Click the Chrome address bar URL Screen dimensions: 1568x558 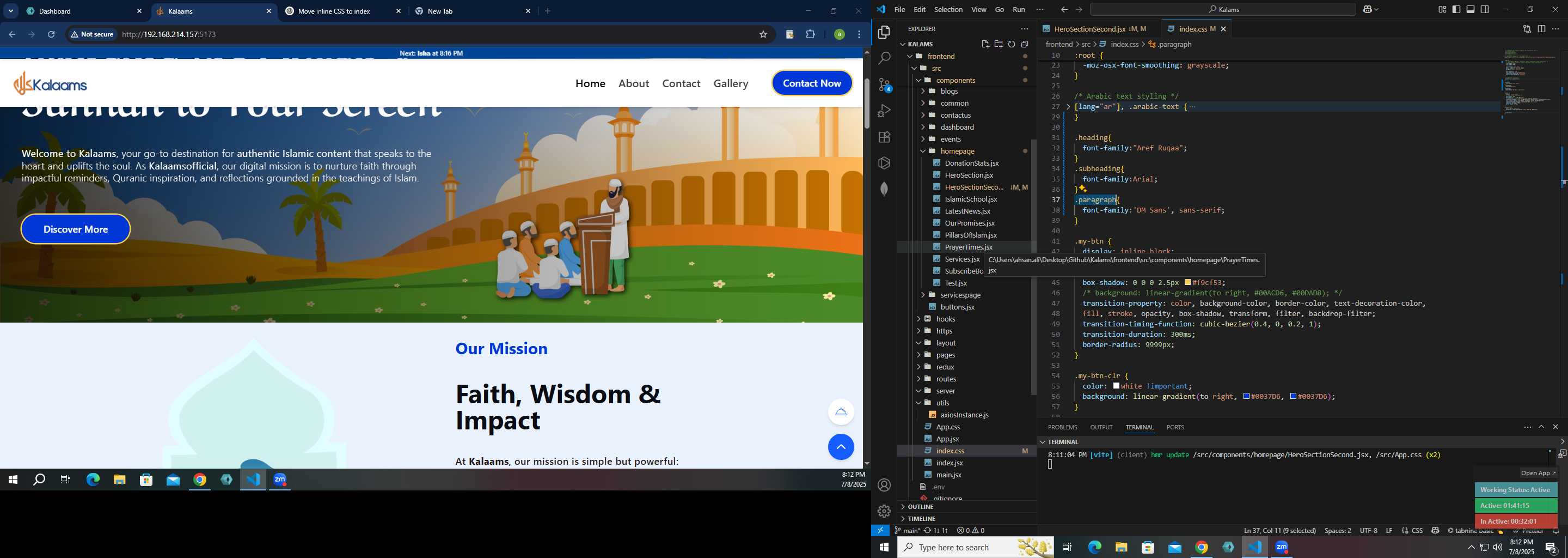[x=169, y=35]
